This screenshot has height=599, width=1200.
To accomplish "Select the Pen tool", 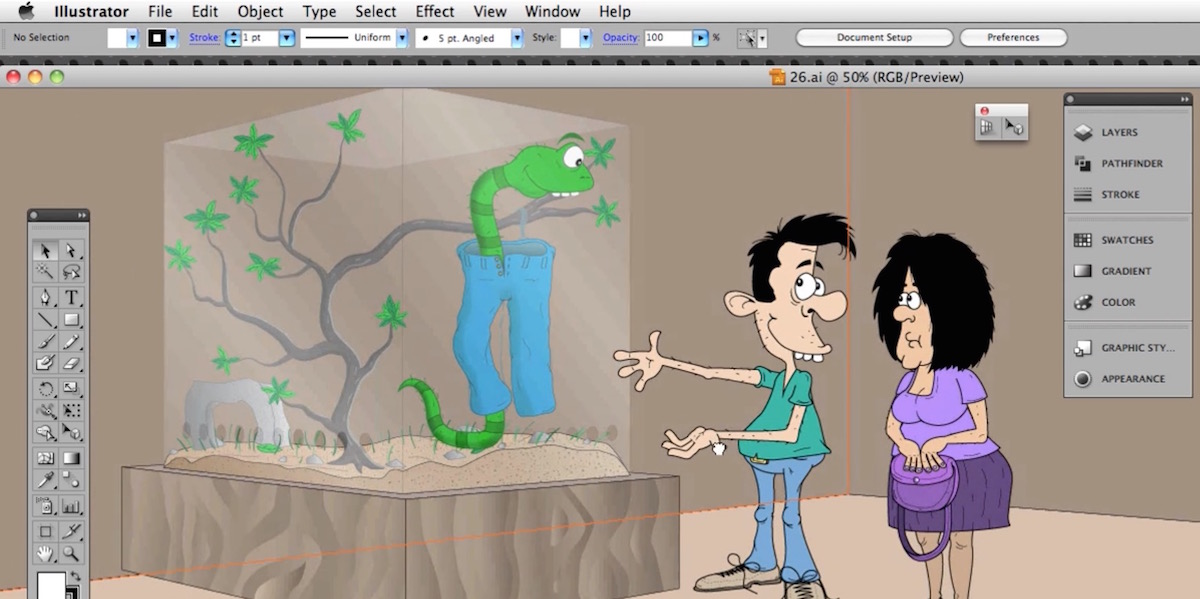I will coord(45,295).
